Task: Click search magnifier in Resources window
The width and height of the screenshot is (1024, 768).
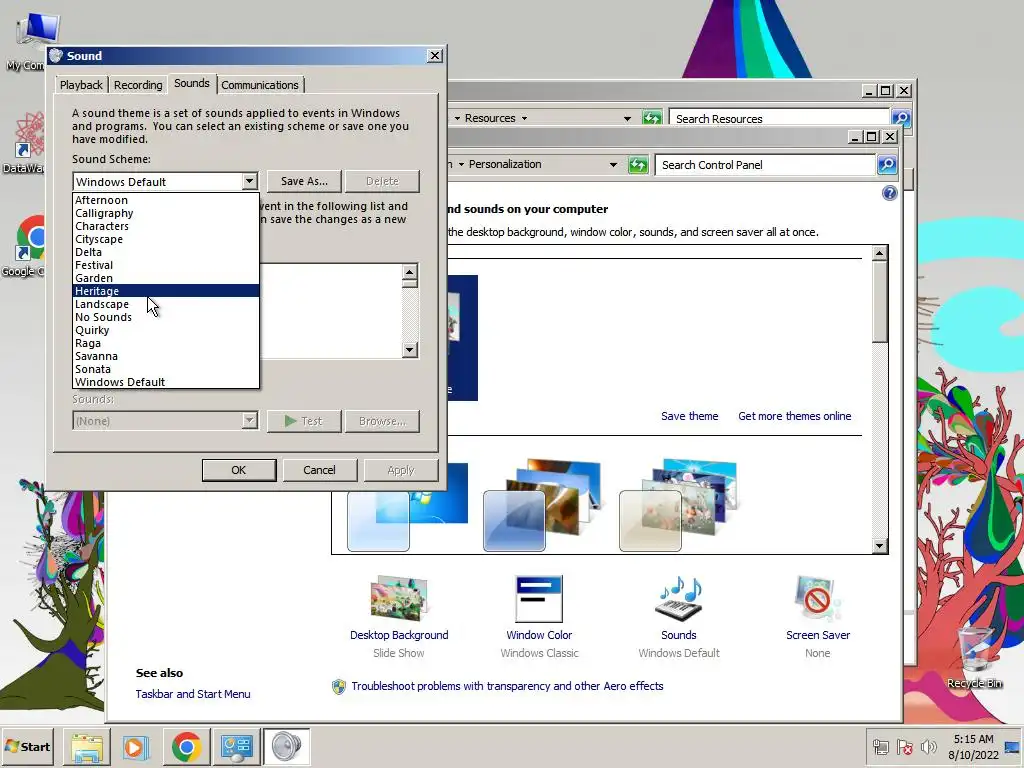Action: tap(901, 118)
